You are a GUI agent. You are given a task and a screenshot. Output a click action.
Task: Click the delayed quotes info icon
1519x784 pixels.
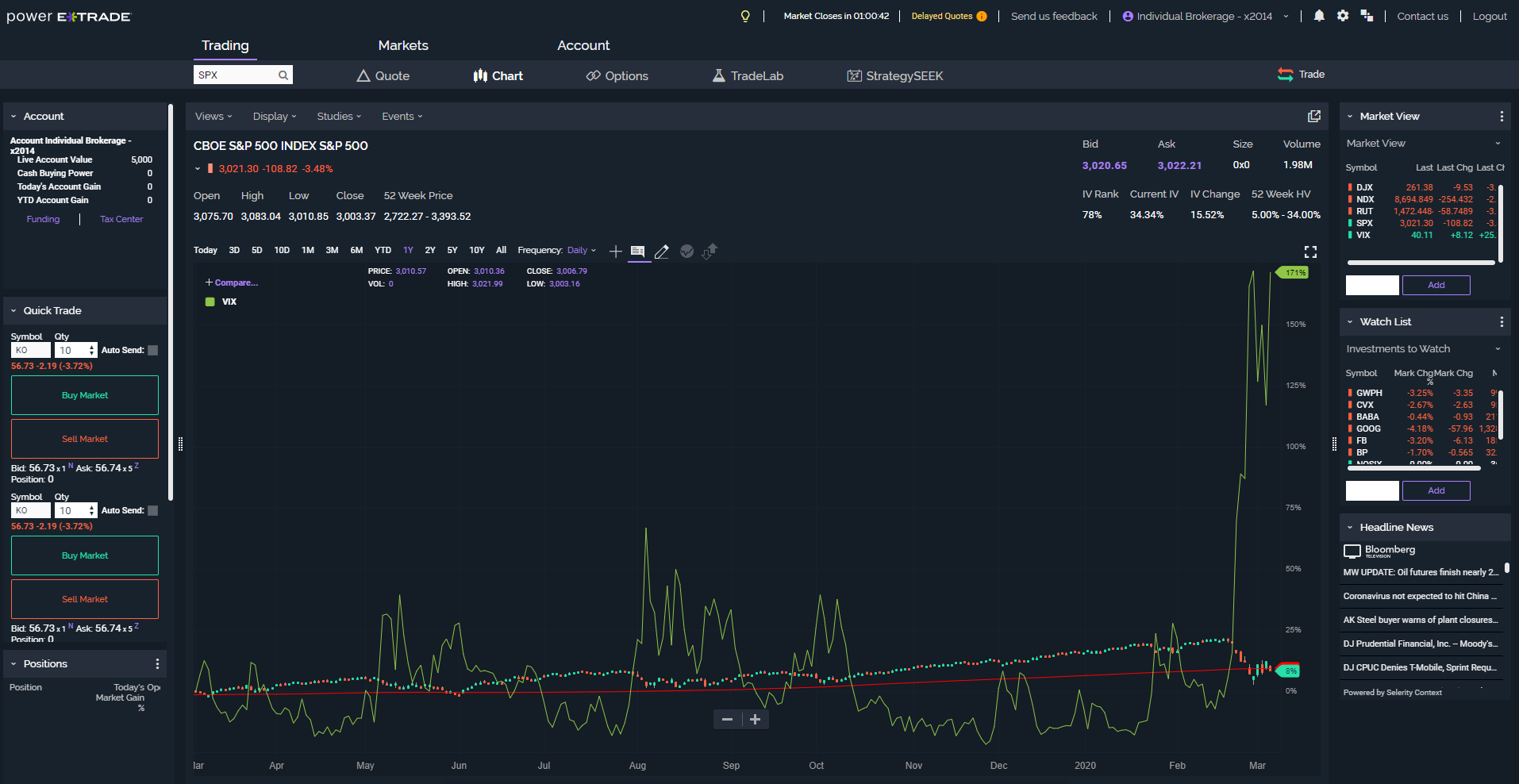(982, 16)
